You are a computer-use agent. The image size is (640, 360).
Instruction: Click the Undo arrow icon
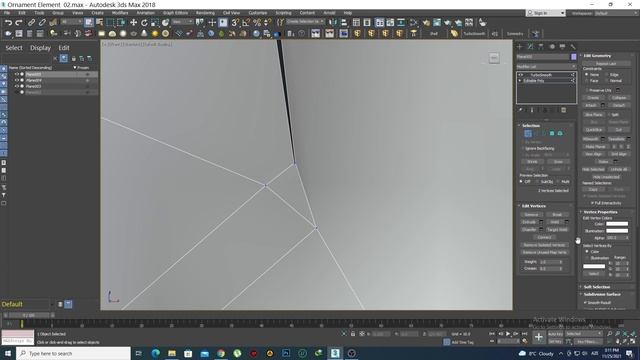(x=8, y=22)
